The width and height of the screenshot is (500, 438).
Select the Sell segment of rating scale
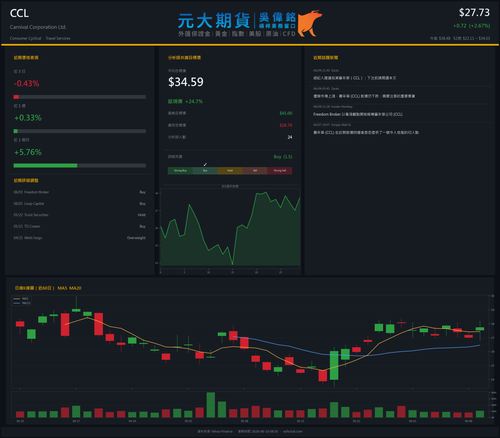255,171
